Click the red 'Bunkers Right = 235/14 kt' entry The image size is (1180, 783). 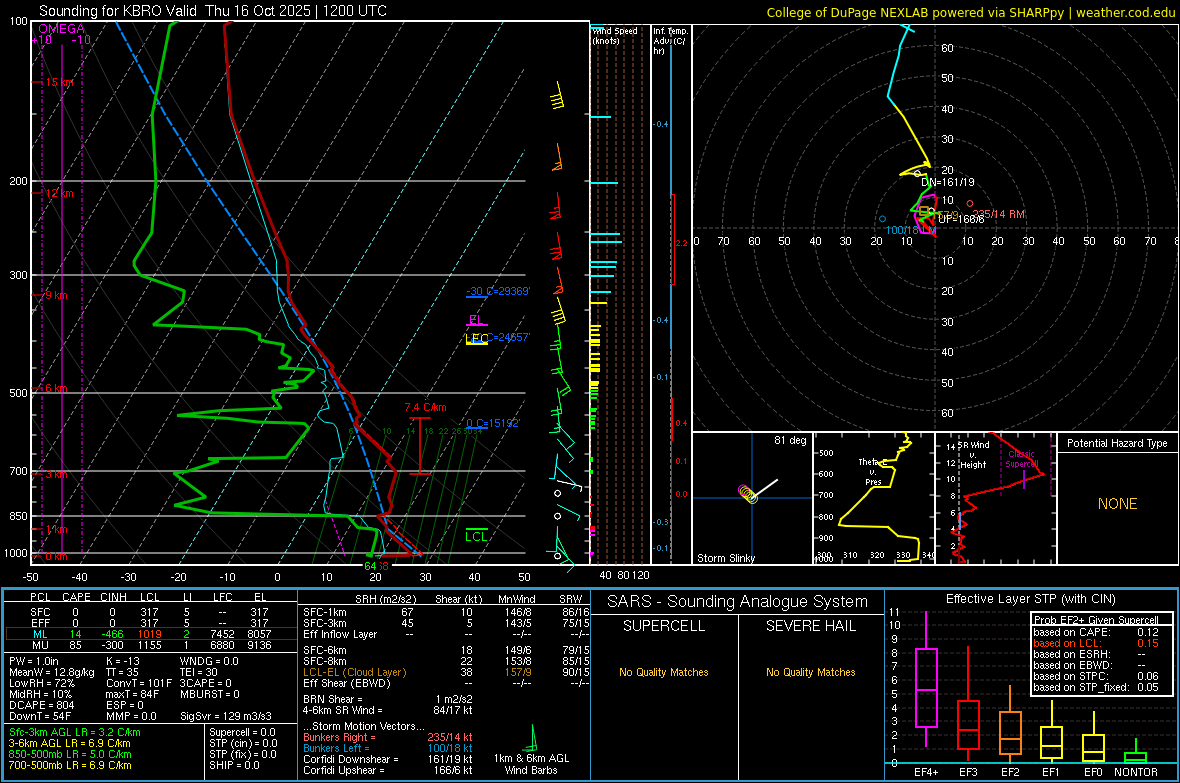coord(388,737)
